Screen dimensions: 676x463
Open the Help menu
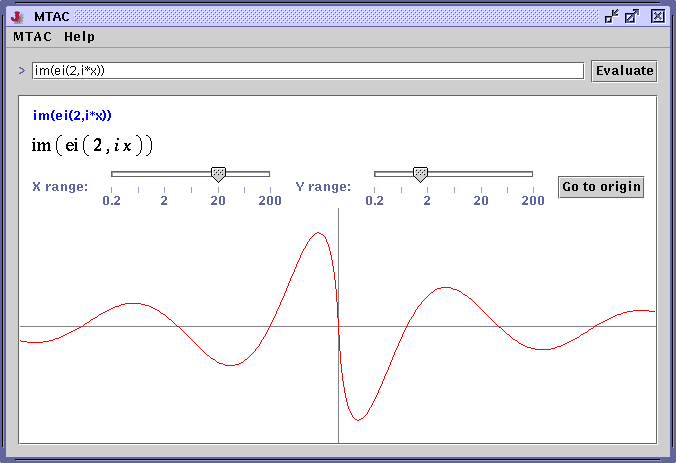click(x=79, y=37)
